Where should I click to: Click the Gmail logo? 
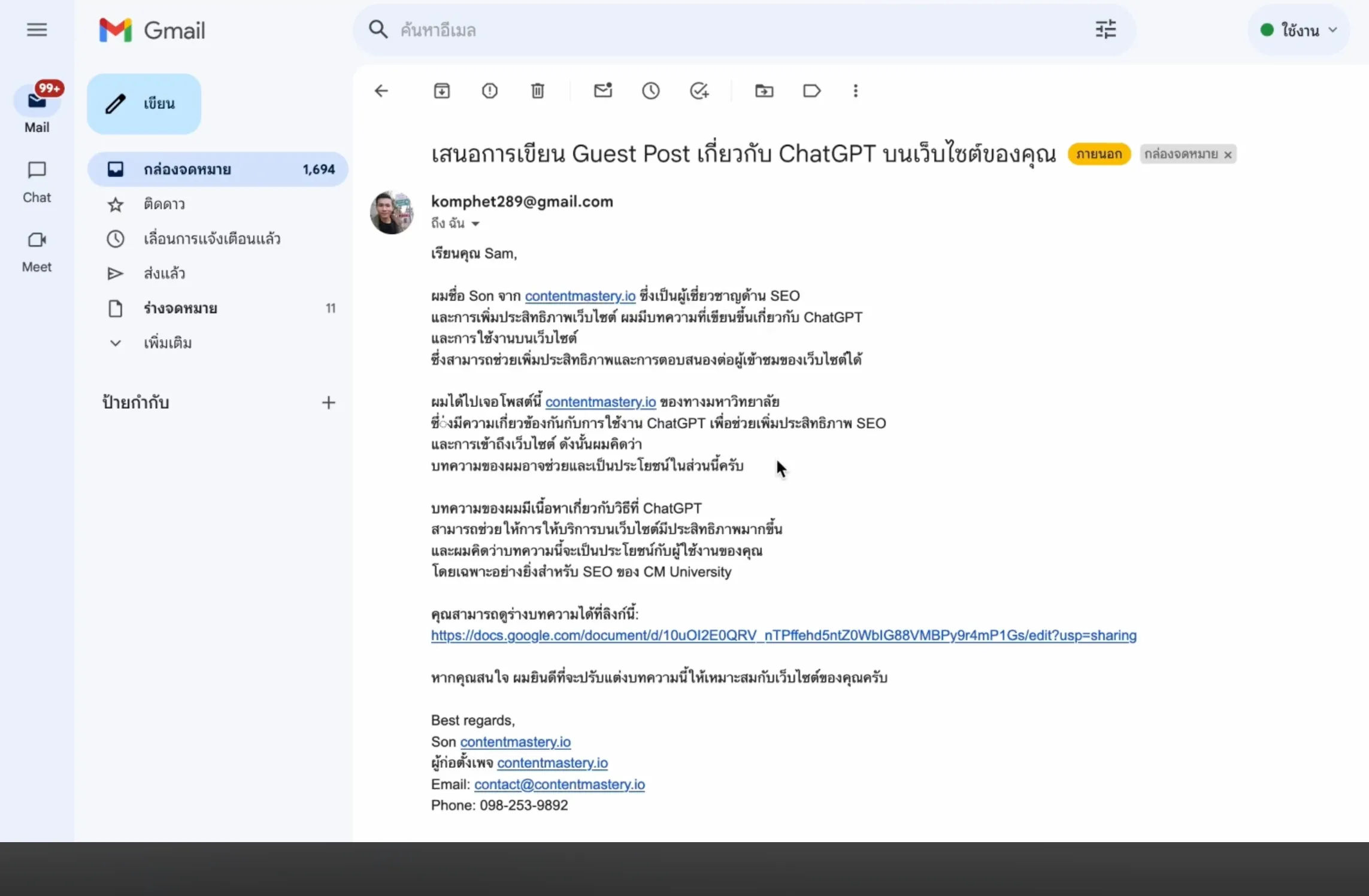click(x=152, y=30)
